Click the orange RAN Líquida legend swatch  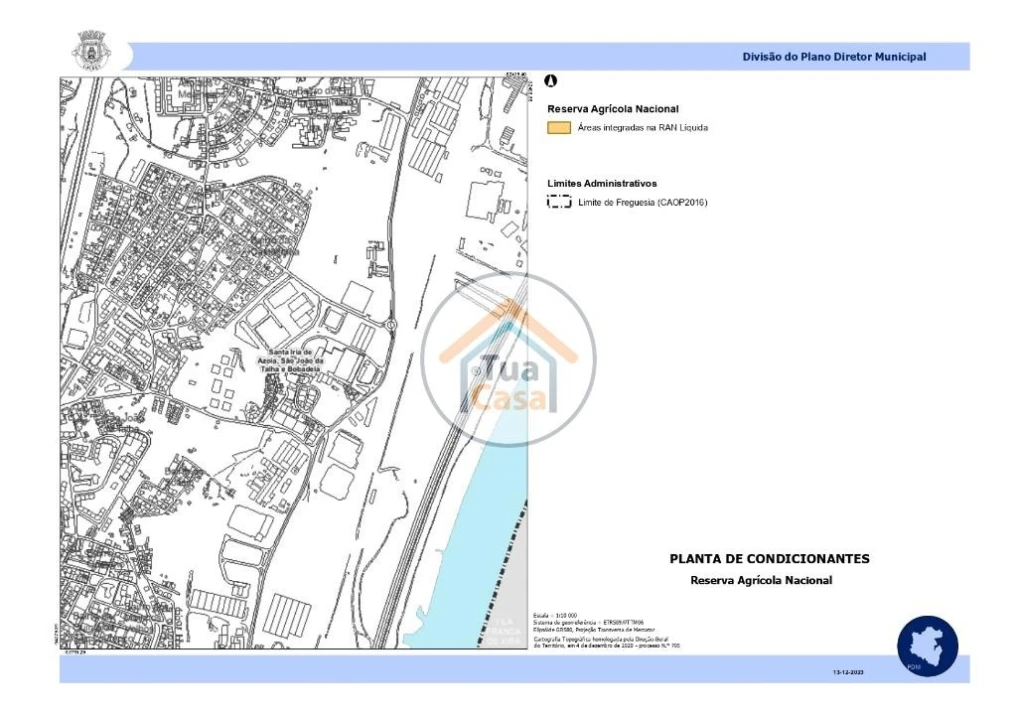tap(558, 128)
